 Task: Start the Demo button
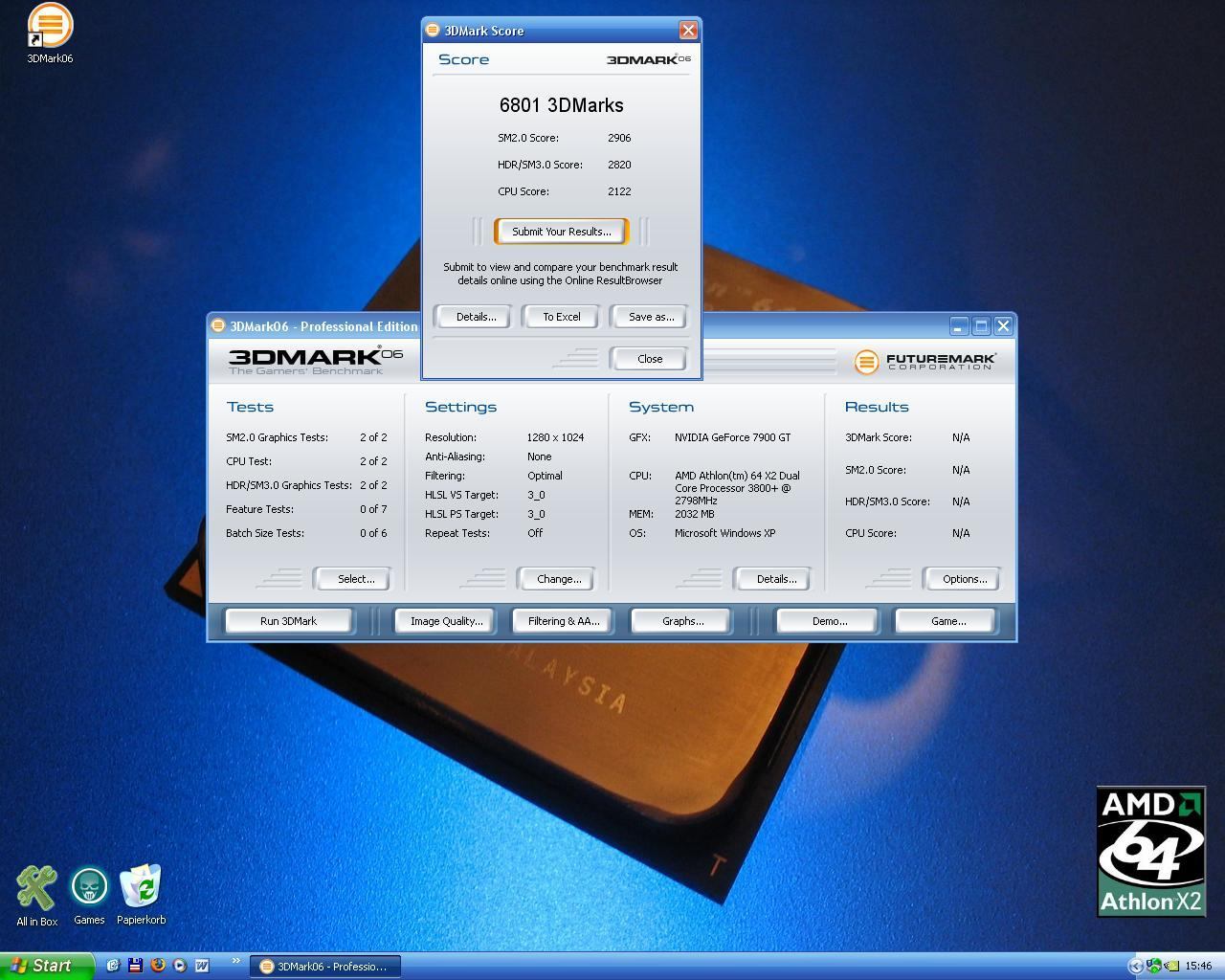829,621
